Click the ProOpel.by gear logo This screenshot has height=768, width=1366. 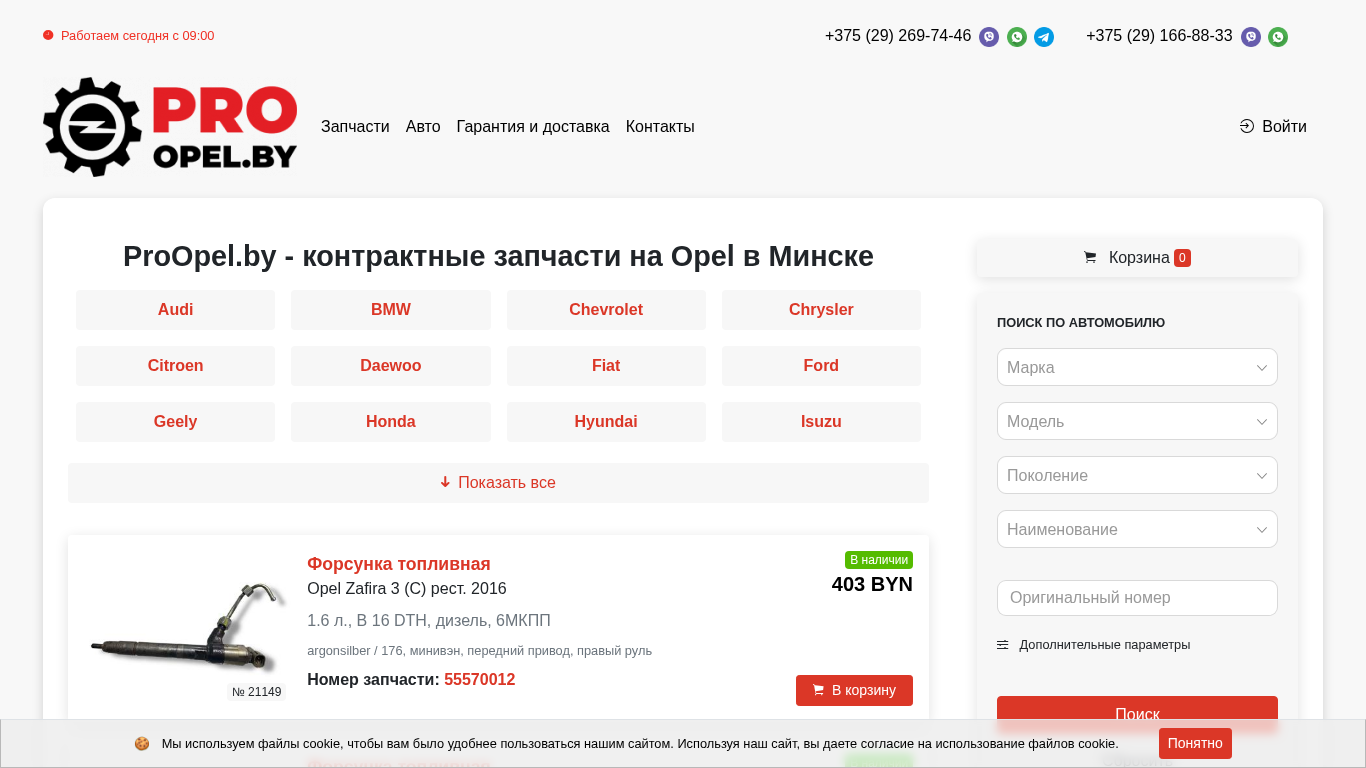pos(171,127)
